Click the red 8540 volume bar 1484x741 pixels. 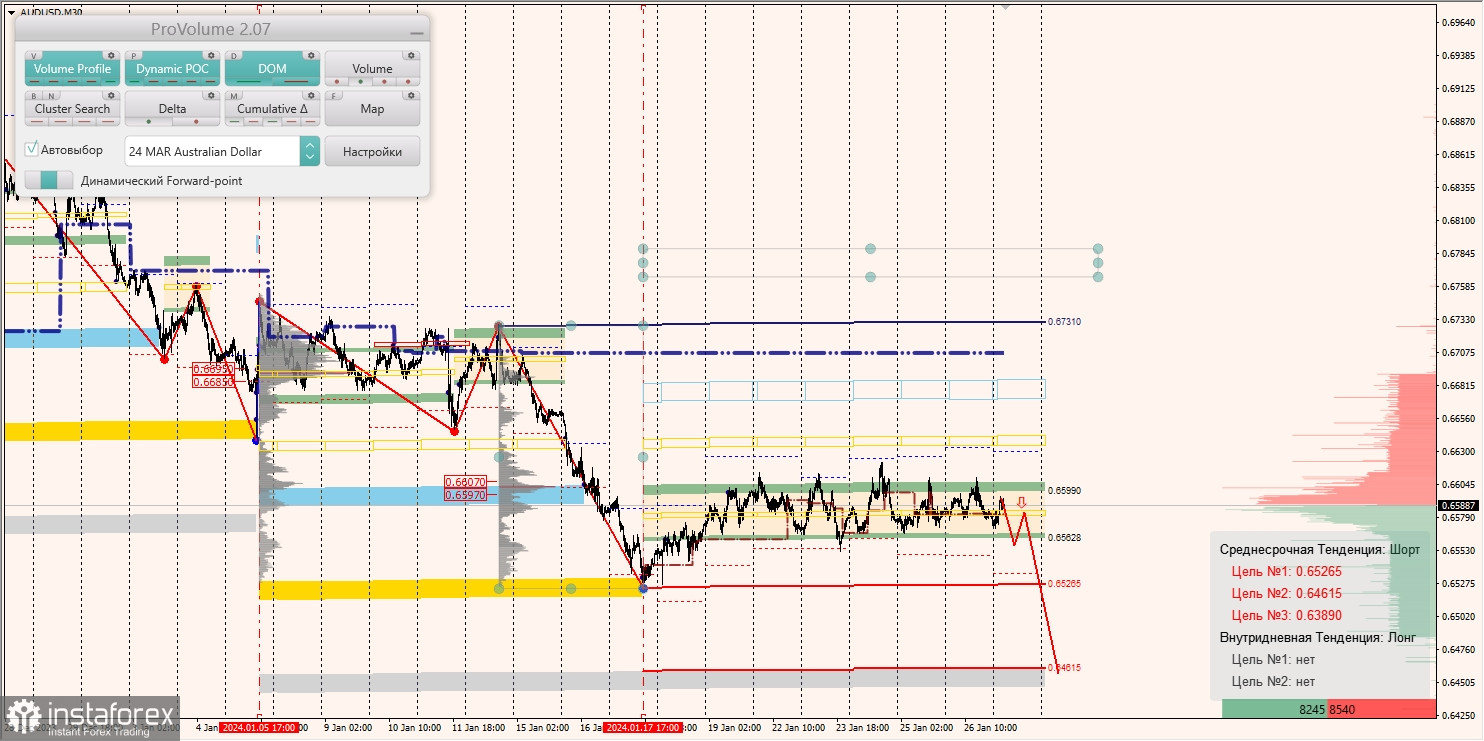pos(1382,709)
